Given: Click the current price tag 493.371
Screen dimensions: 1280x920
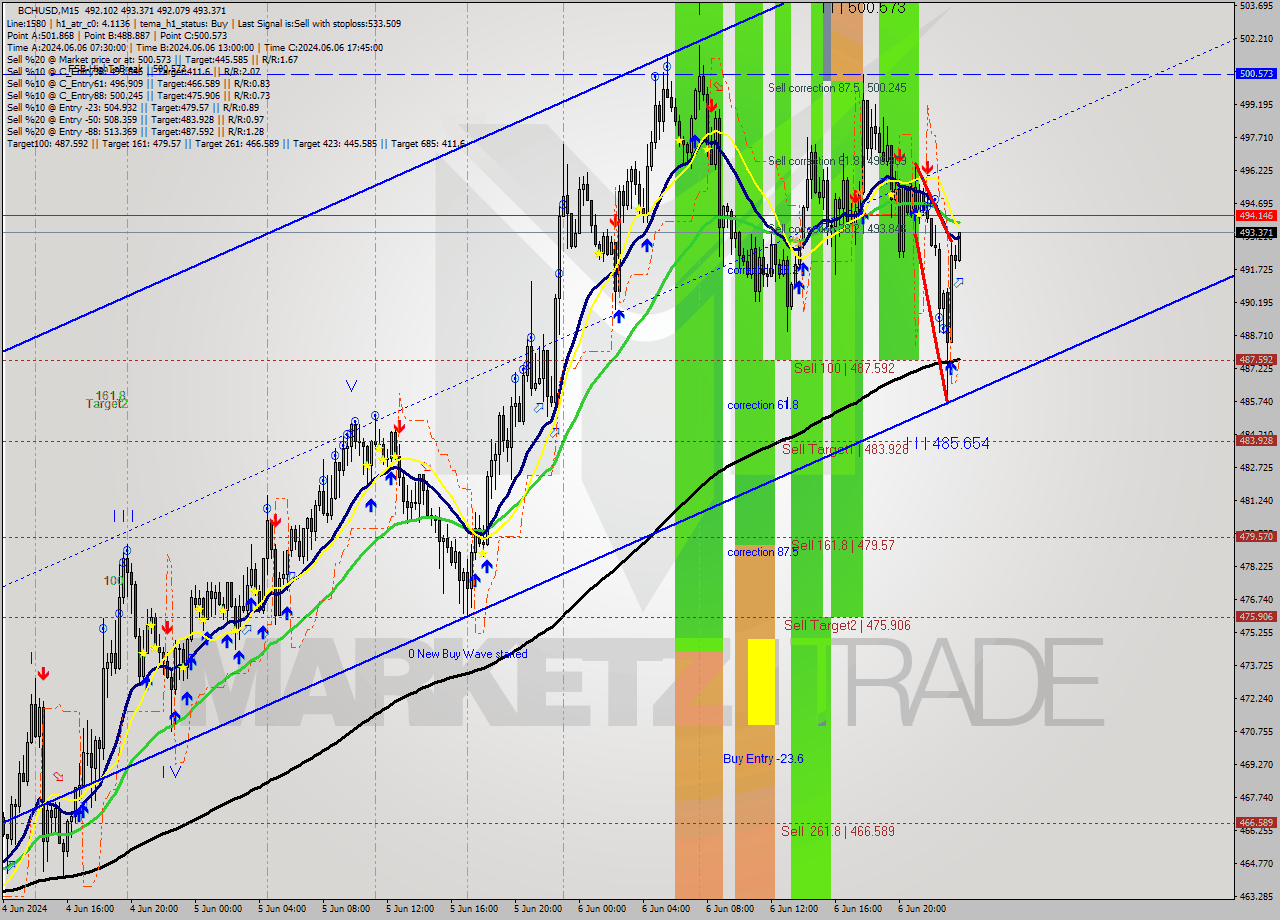Looking at the screenshot, I should pos(1256,232).
